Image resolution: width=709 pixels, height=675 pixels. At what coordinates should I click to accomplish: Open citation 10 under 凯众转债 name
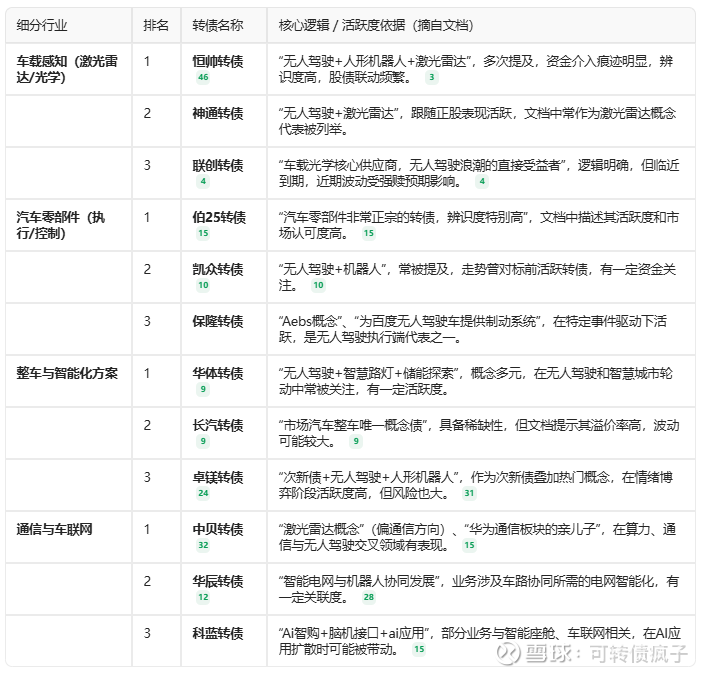(x=203, y=285)
